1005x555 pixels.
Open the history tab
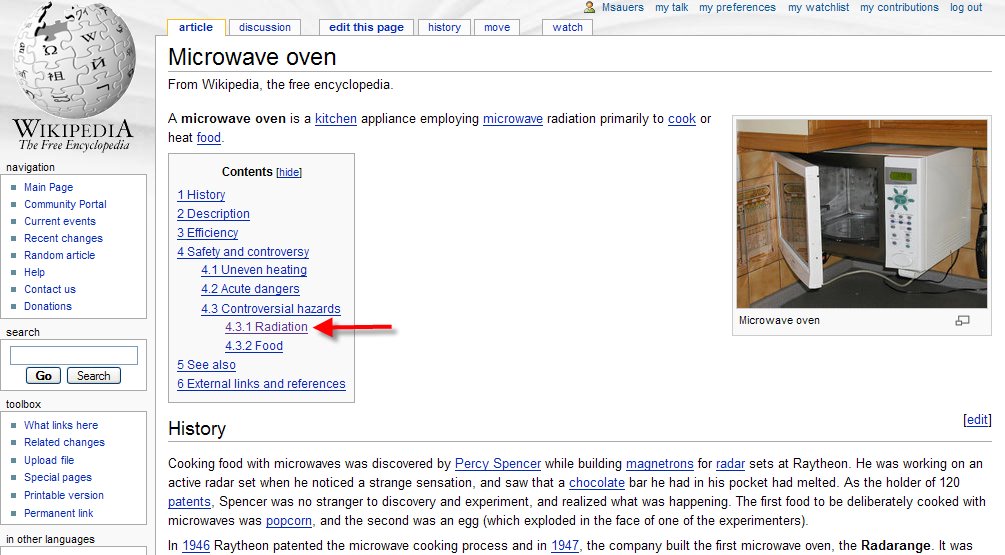pos(444,27)
